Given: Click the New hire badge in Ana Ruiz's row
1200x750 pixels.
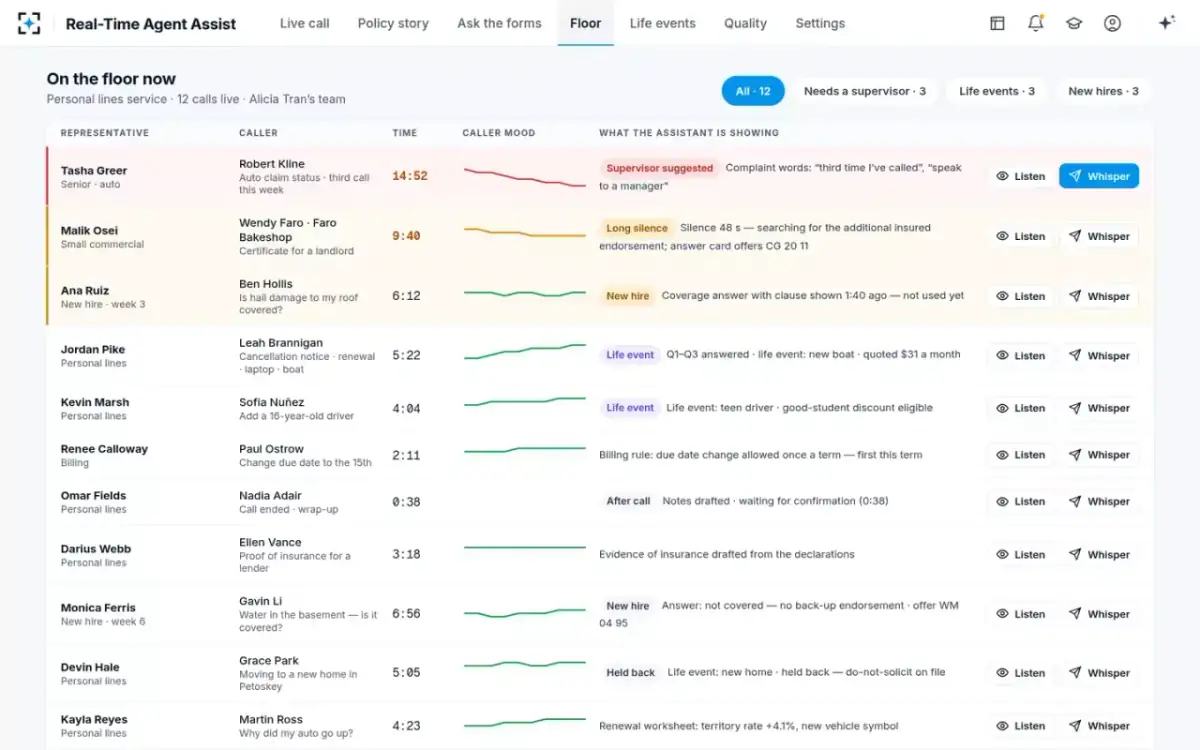Looking at the screenshot, I should coord(627,296).
